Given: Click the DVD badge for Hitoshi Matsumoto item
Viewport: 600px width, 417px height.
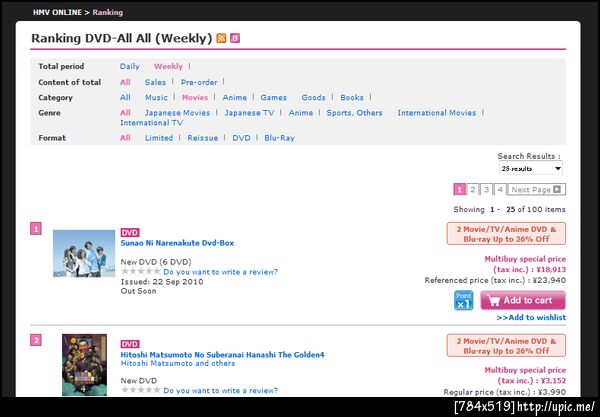Looking at the screenshot, I should [x=130, y=344].
